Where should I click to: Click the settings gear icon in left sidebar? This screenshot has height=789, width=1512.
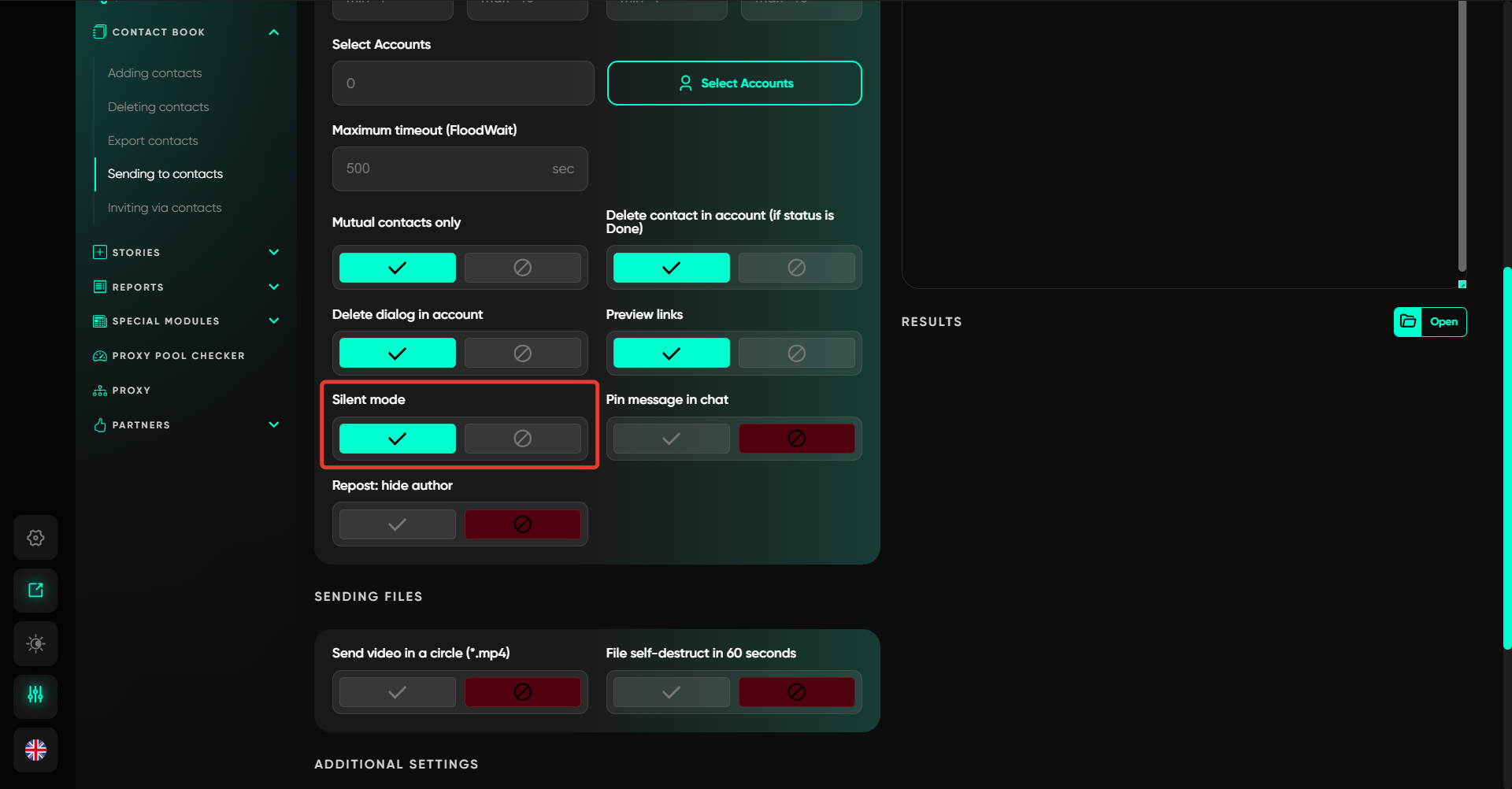35,538
